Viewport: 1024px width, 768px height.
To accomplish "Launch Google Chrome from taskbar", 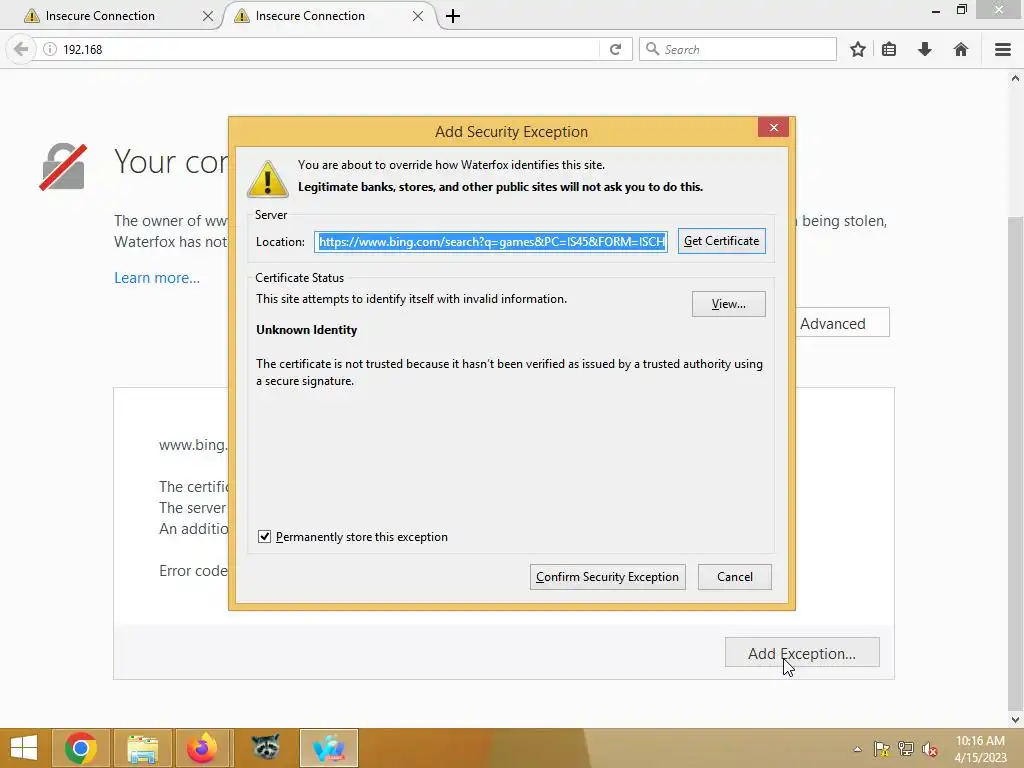I will (81, 748).
